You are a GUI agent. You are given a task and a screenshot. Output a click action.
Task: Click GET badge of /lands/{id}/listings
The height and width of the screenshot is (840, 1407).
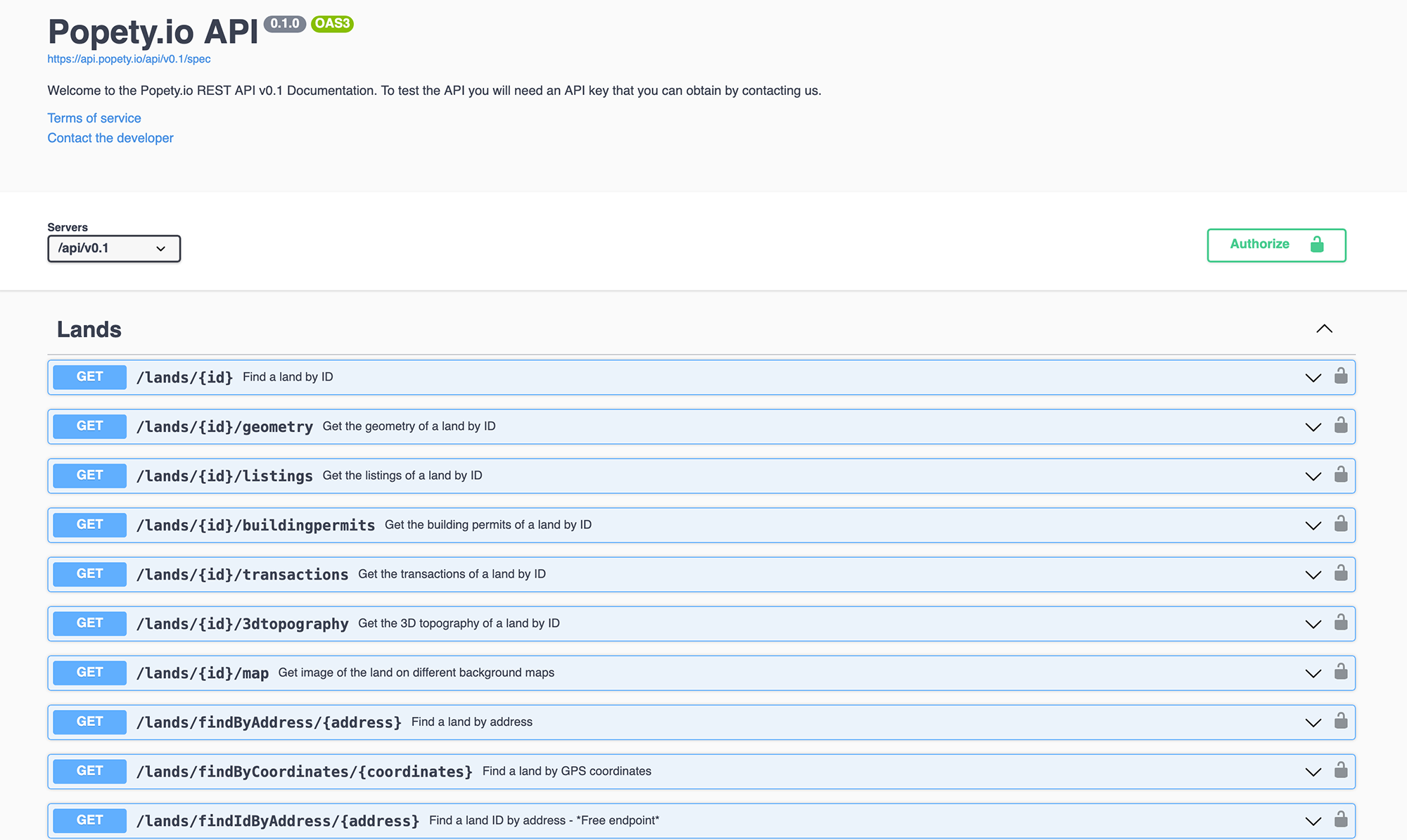point(90,476)
